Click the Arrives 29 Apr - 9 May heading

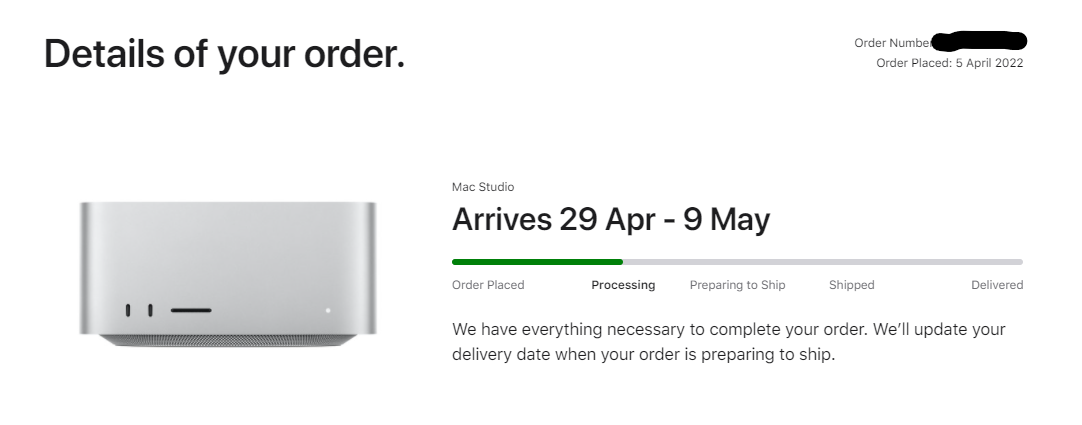[x=611, y=219]
